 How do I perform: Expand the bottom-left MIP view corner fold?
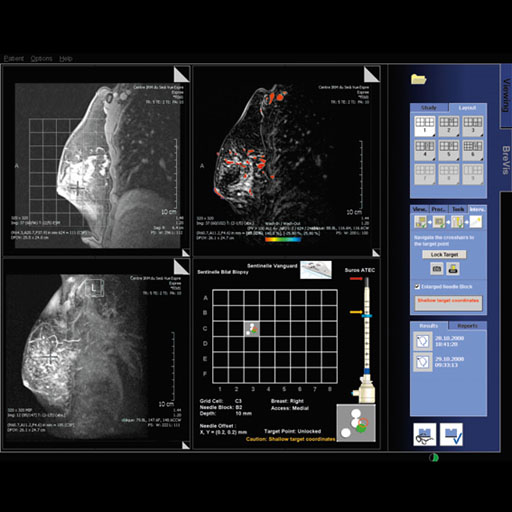click(182, 267)
